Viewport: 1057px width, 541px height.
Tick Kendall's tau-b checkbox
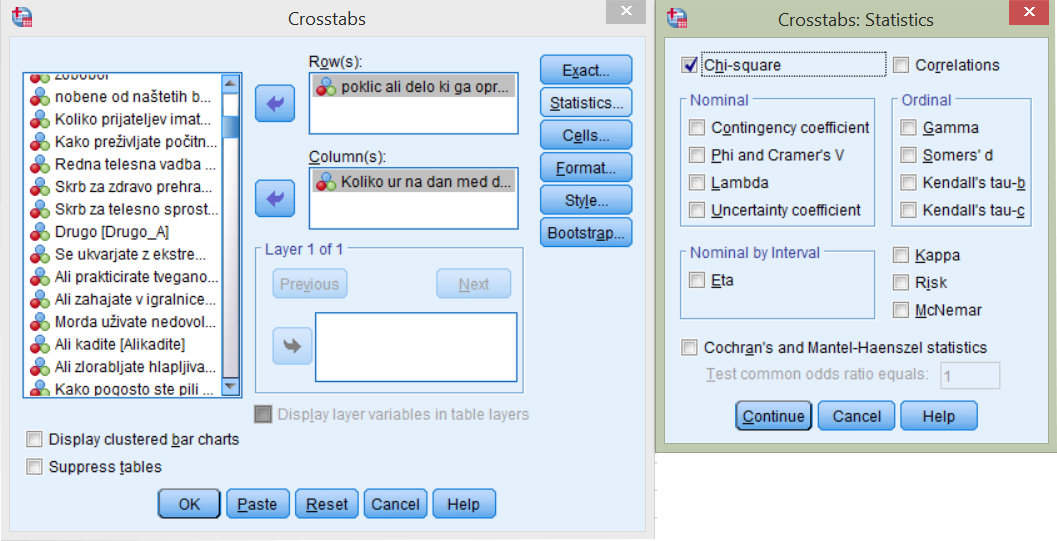909,183
